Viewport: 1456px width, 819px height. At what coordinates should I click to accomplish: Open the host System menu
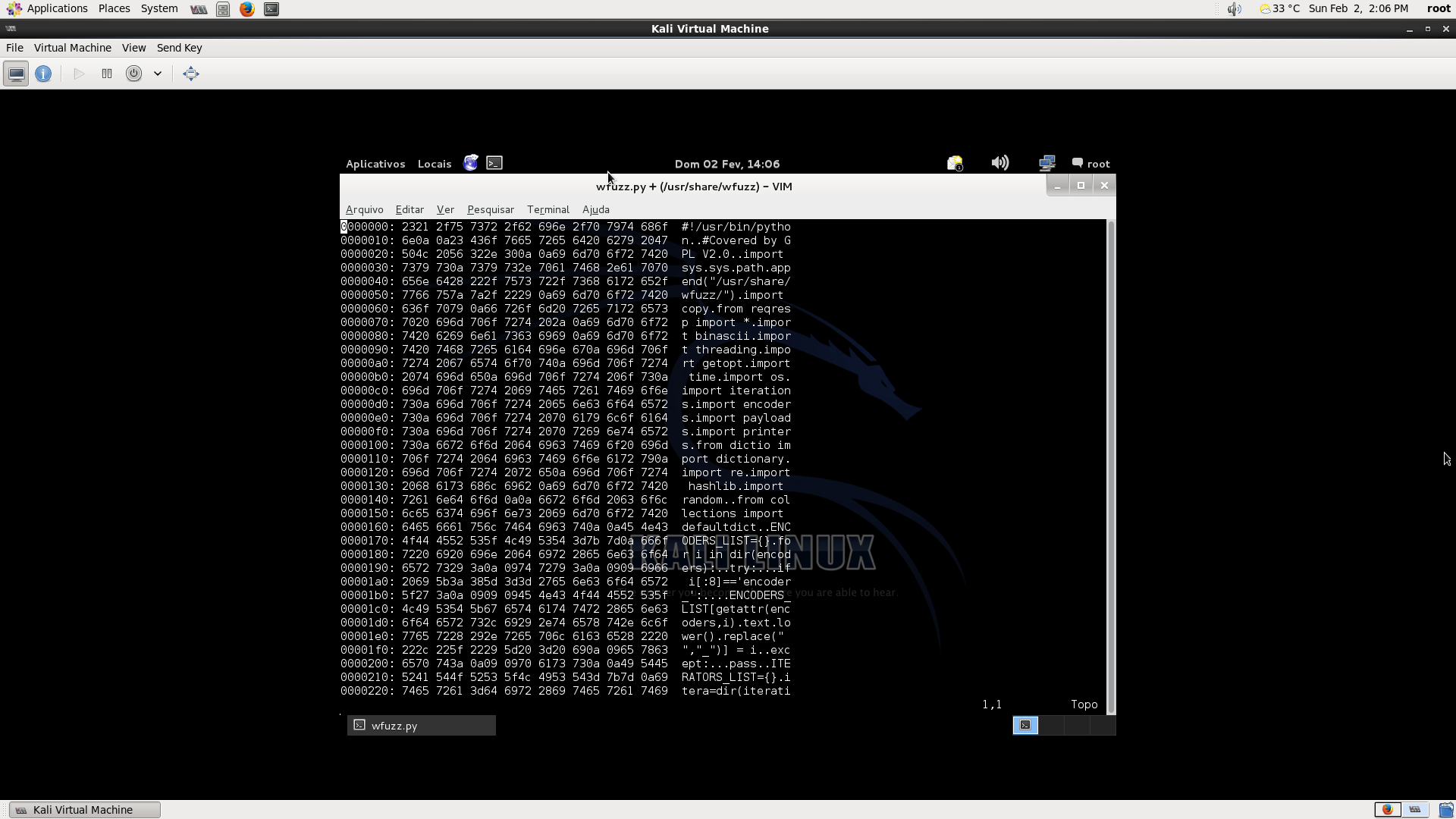coord(159,8)
